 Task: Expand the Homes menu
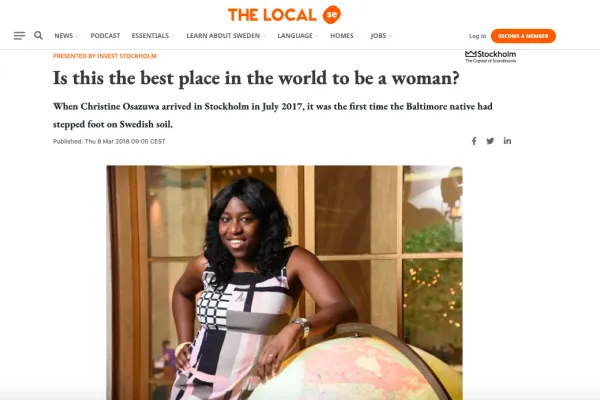[x=344, y=36]
